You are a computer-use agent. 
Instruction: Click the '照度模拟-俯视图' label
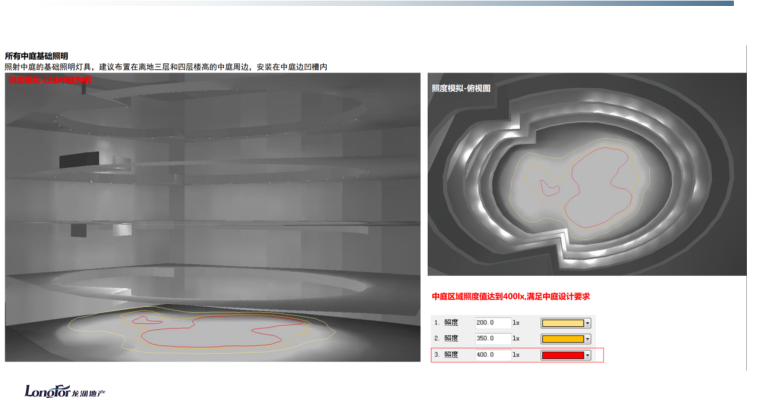(461, 88)
